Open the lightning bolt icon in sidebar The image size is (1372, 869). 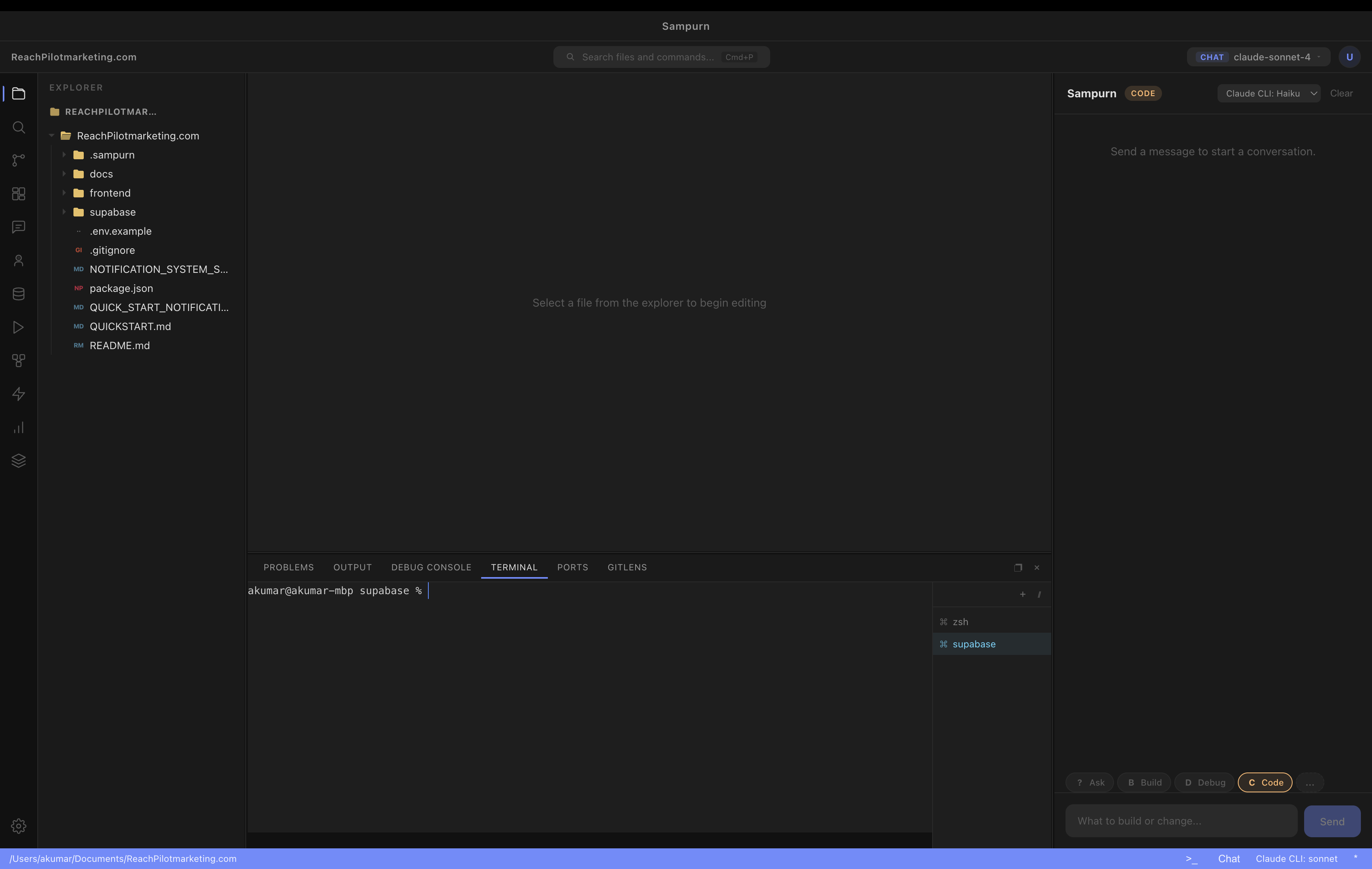(x=18, y=394)
